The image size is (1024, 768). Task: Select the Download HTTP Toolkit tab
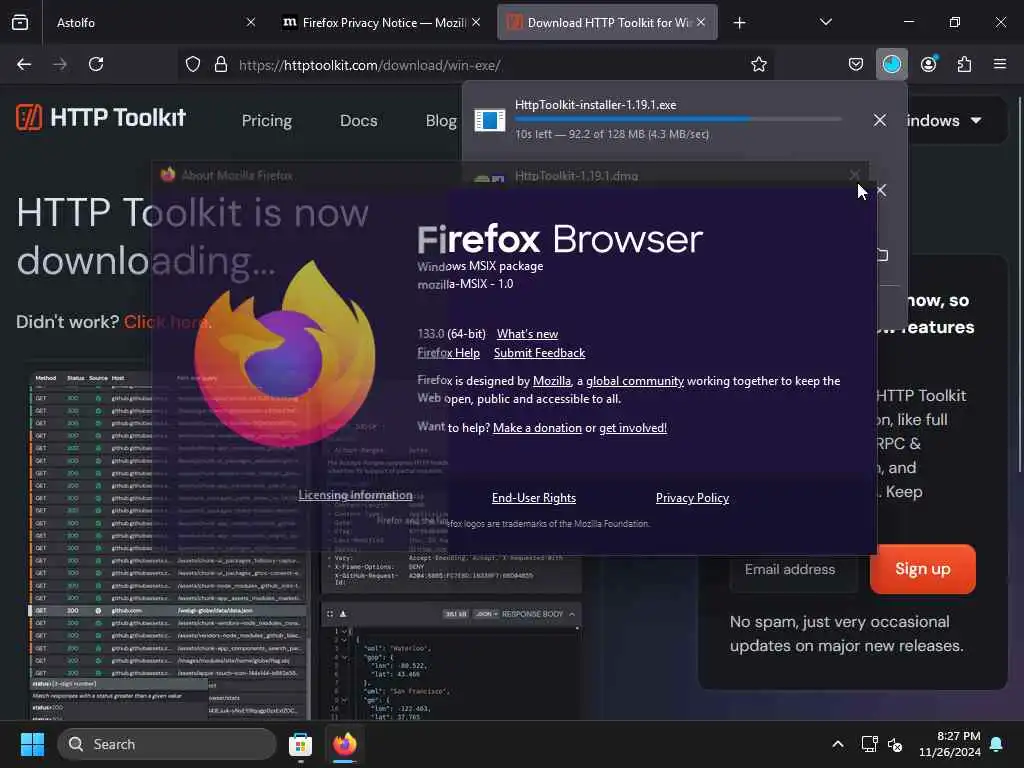point(600,23)
